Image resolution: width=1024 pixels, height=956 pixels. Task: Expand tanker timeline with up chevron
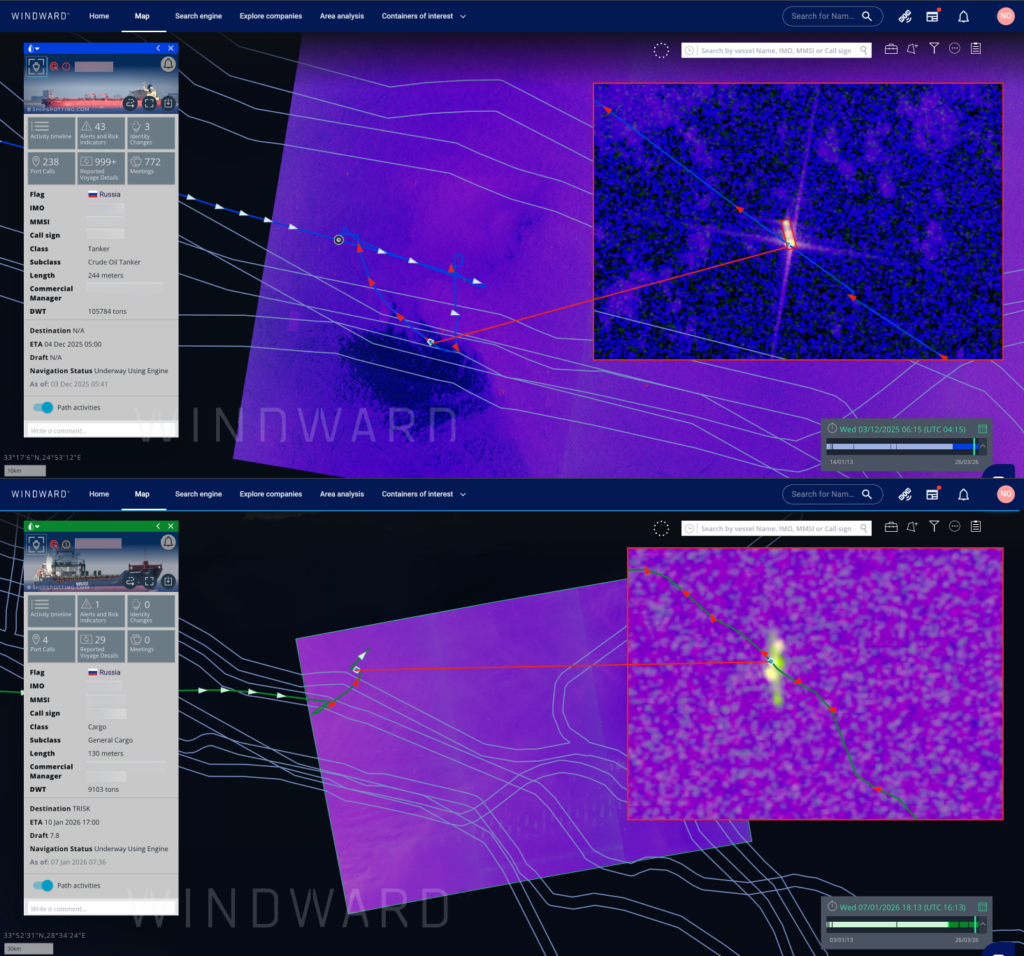983,447
